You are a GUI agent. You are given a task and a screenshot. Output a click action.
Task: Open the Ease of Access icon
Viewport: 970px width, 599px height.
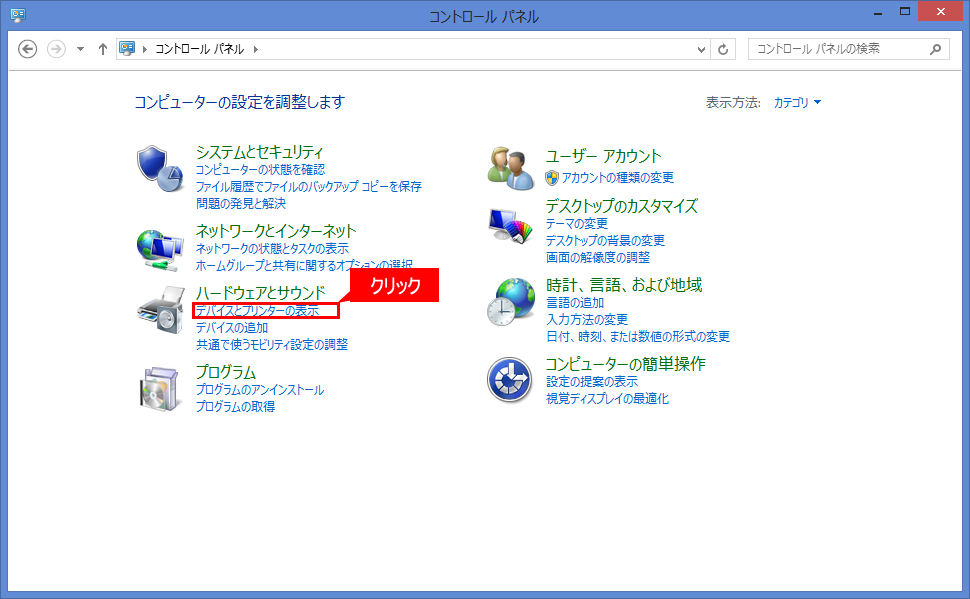tap(511, 381)
